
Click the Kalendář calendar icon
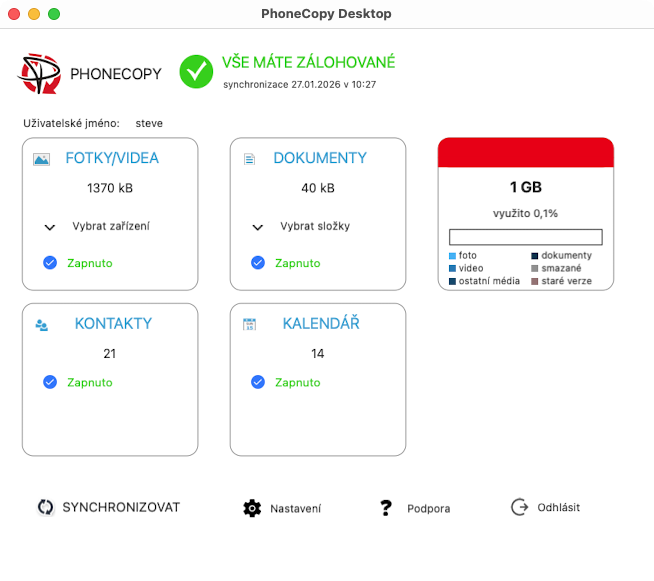(250, 325)
